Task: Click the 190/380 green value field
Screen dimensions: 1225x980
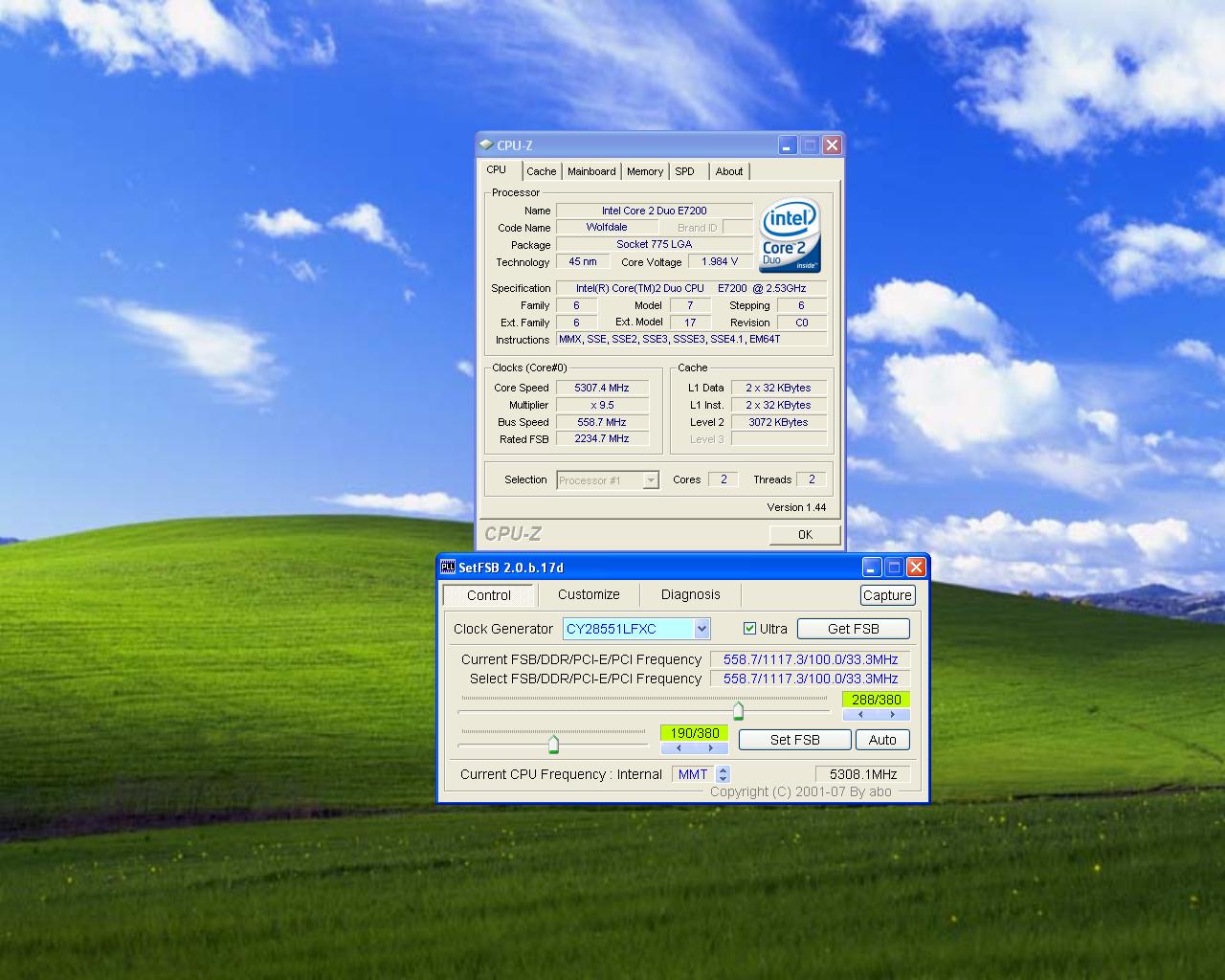Action: (x=695, y=733)
